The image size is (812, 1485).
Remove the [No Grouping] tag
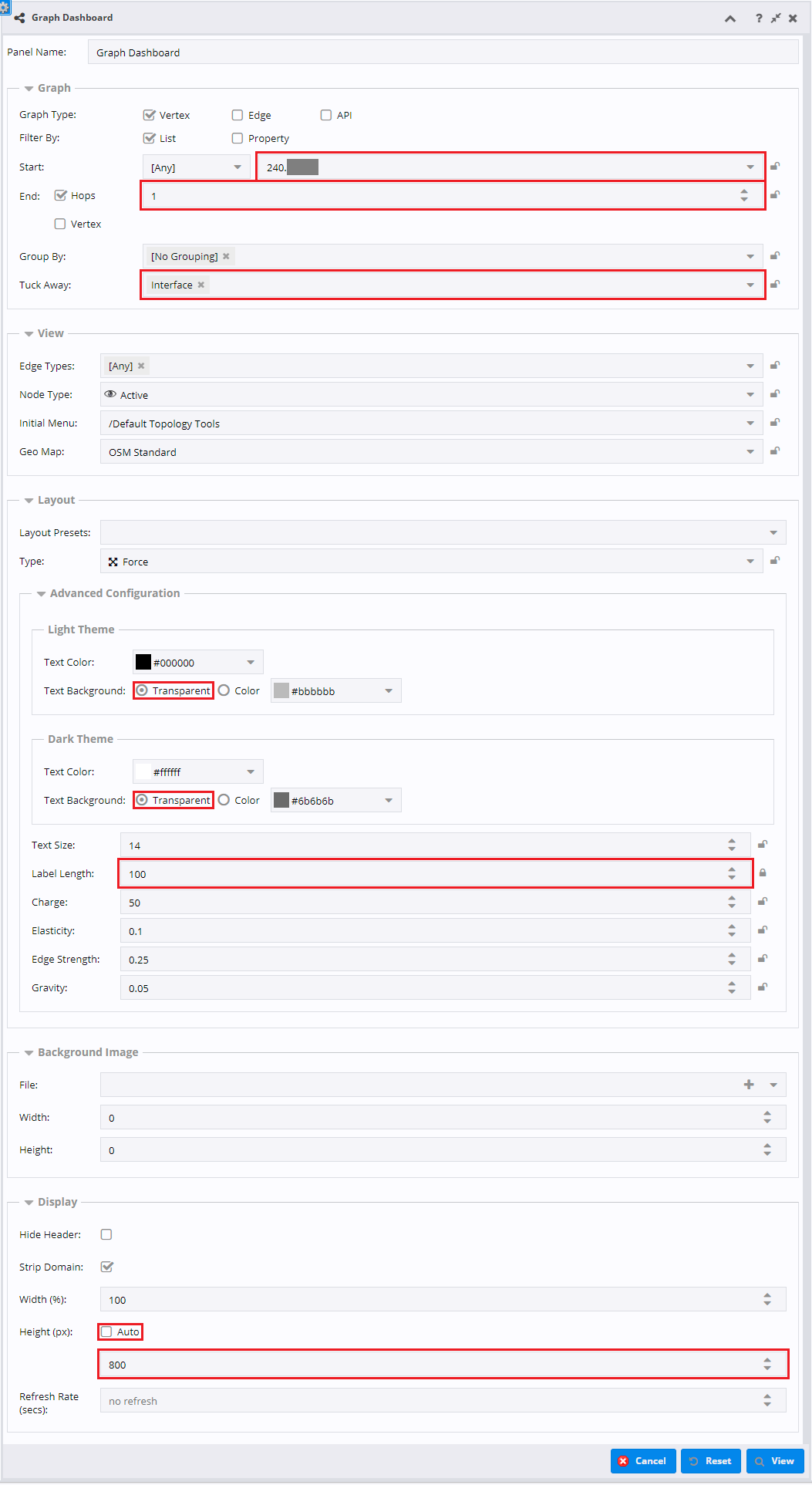[x=226, y=256]
